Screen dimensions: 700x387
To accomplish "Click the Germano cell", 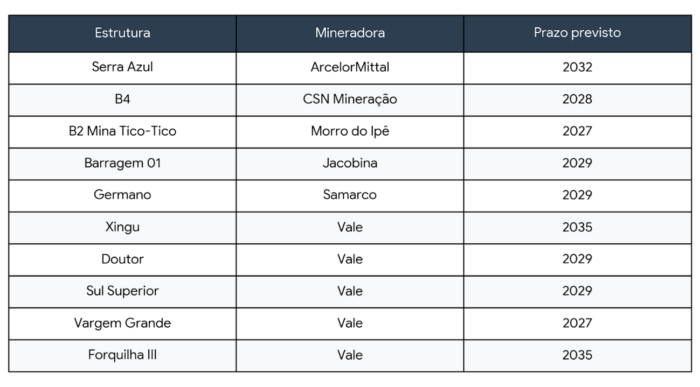I will (x=122, y=196).
